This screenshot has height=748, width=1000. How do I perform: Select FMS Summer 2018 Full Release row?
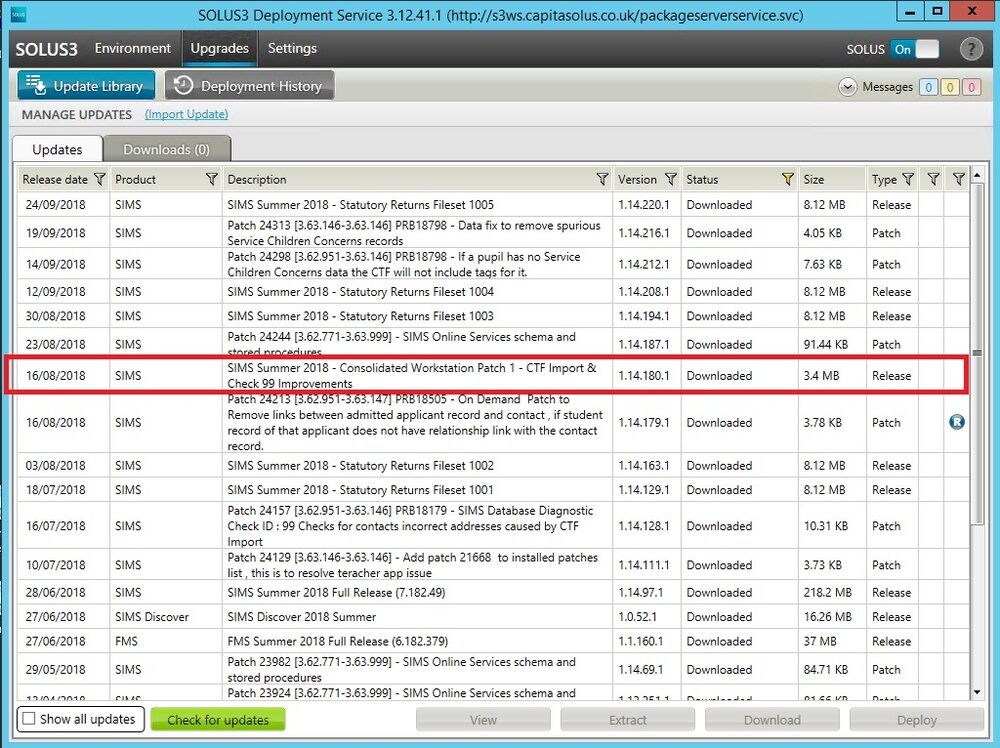tap(493, 641)
